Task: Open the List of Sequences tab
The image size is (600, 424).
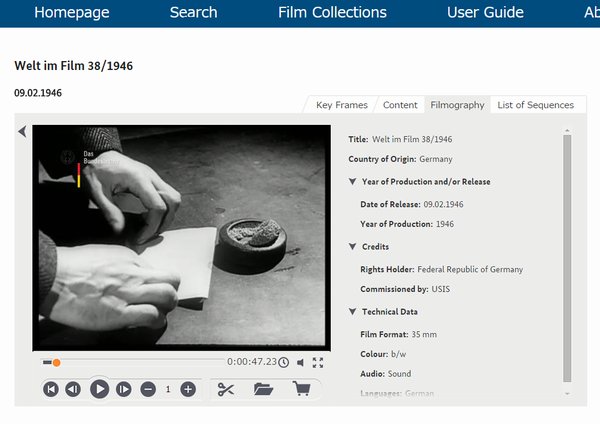Action: (x=536, y=105)
